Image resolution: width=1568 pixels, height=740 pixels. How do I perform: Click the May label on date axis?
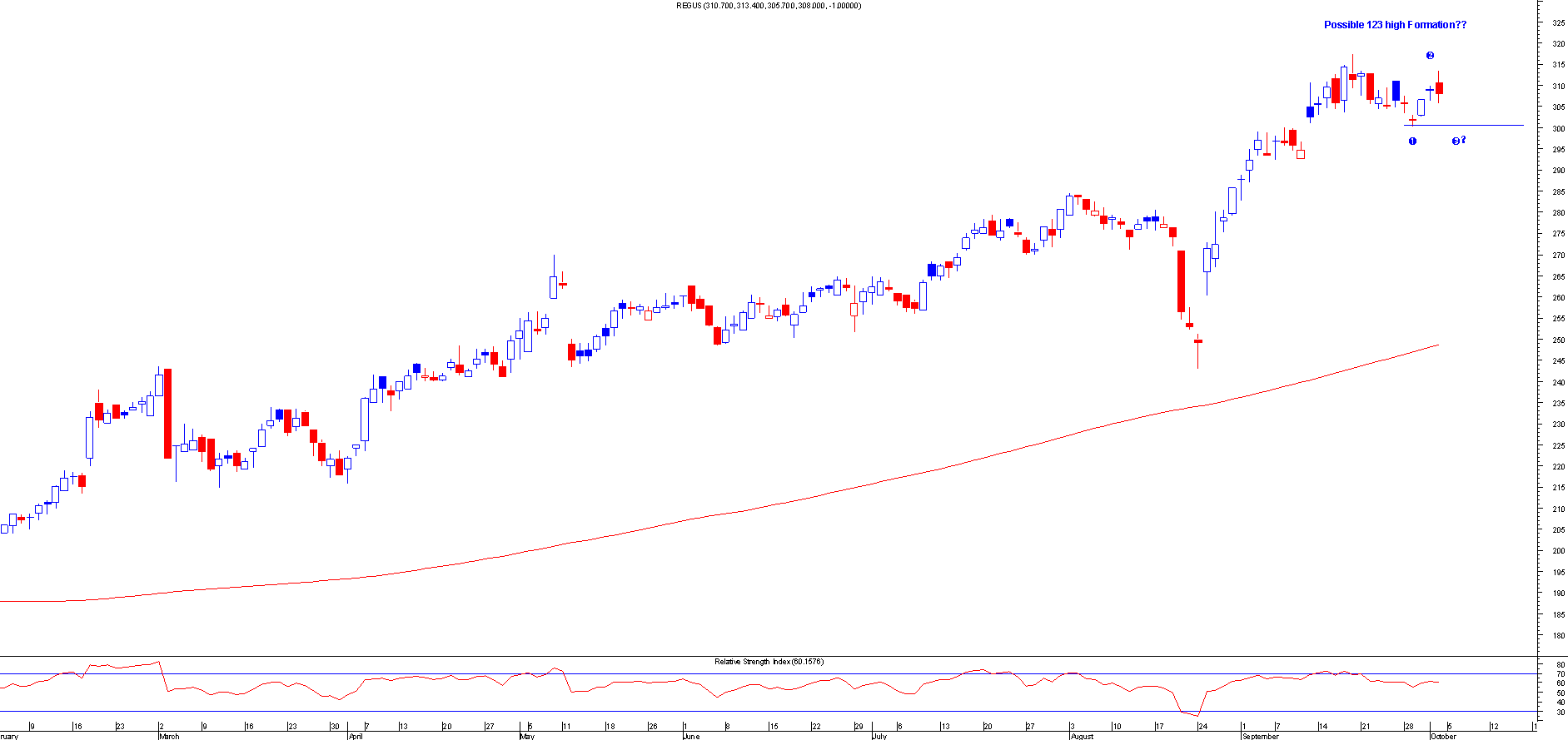[526, 736]
